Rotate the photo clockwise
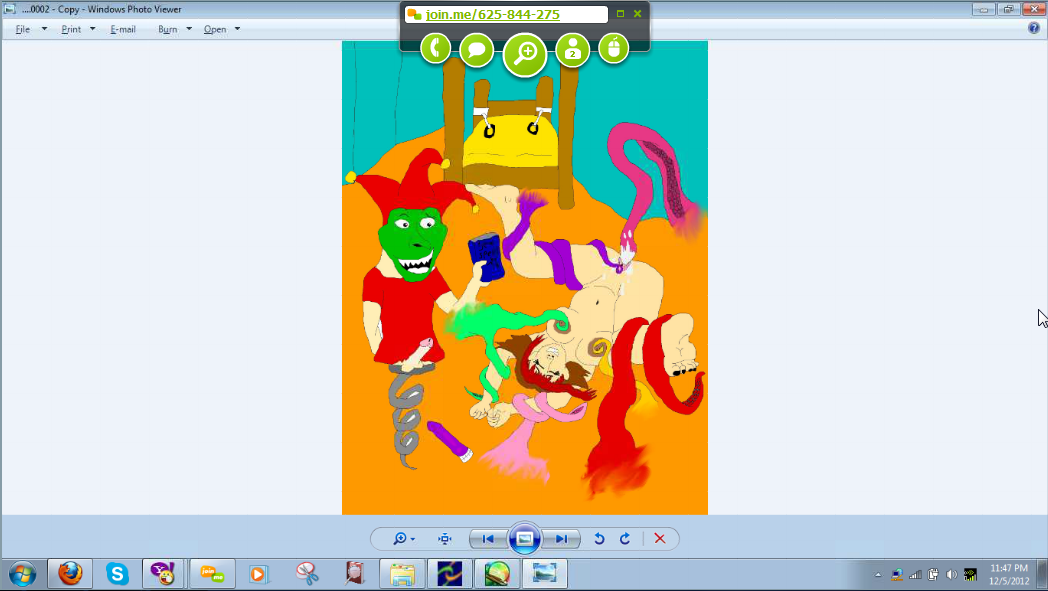This screenshot has height=591, width=1048. pos(625,539)
